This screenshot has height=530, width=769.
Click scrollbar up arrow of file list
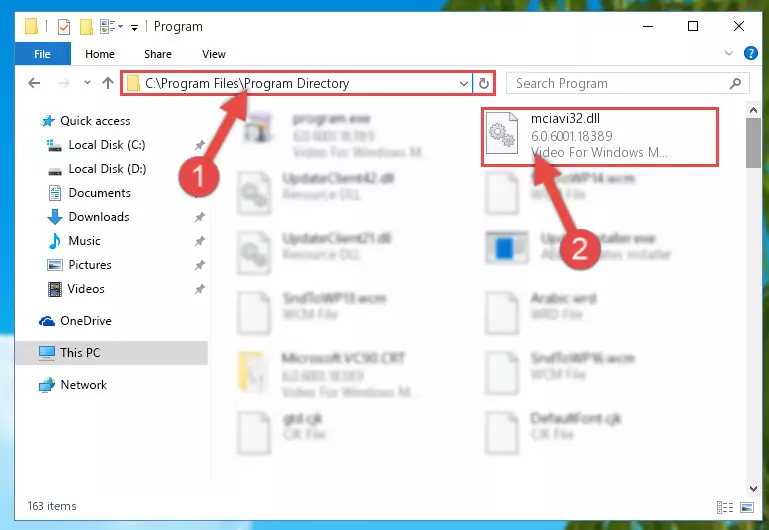pyautogui.click(x=753, y=110)
